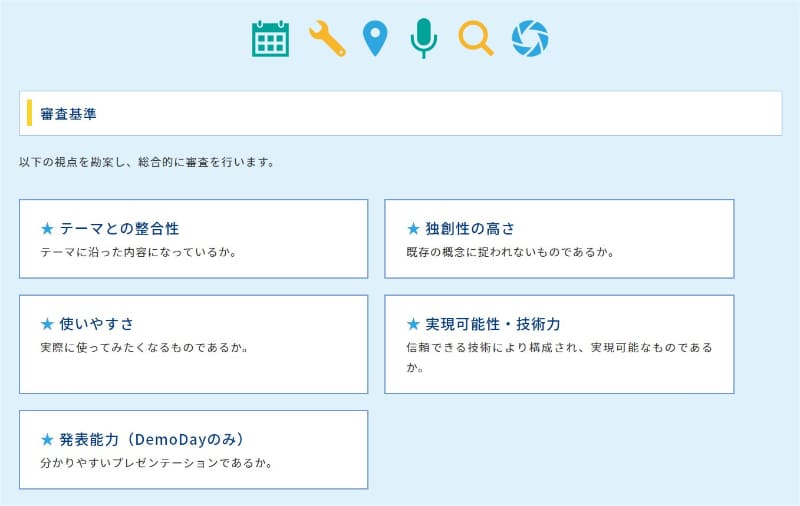Click the star beside 使いやすさ
Screen dimensions: 800x506
47,324
